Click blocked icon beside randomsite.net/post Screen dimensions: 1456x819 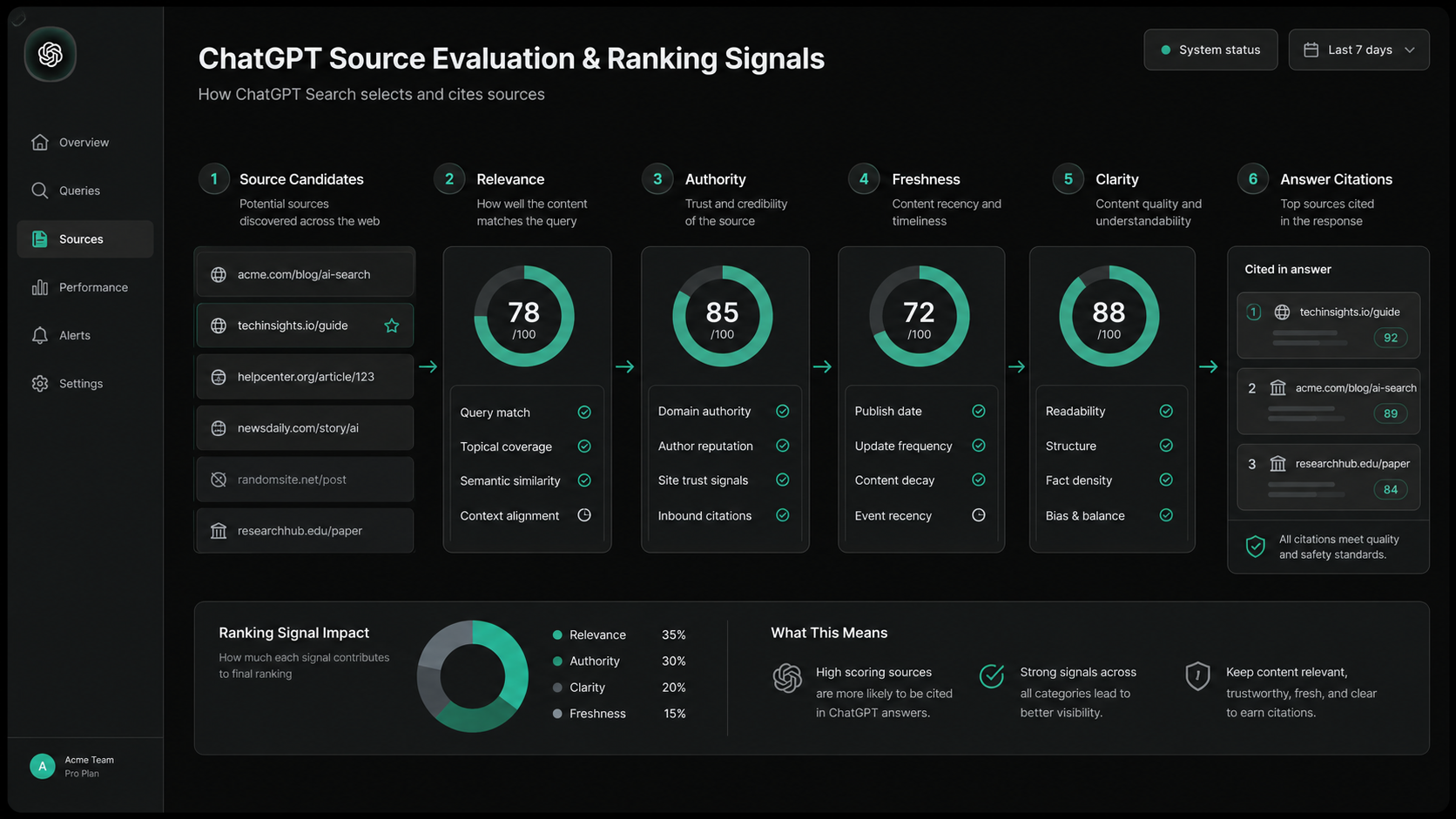219,480
